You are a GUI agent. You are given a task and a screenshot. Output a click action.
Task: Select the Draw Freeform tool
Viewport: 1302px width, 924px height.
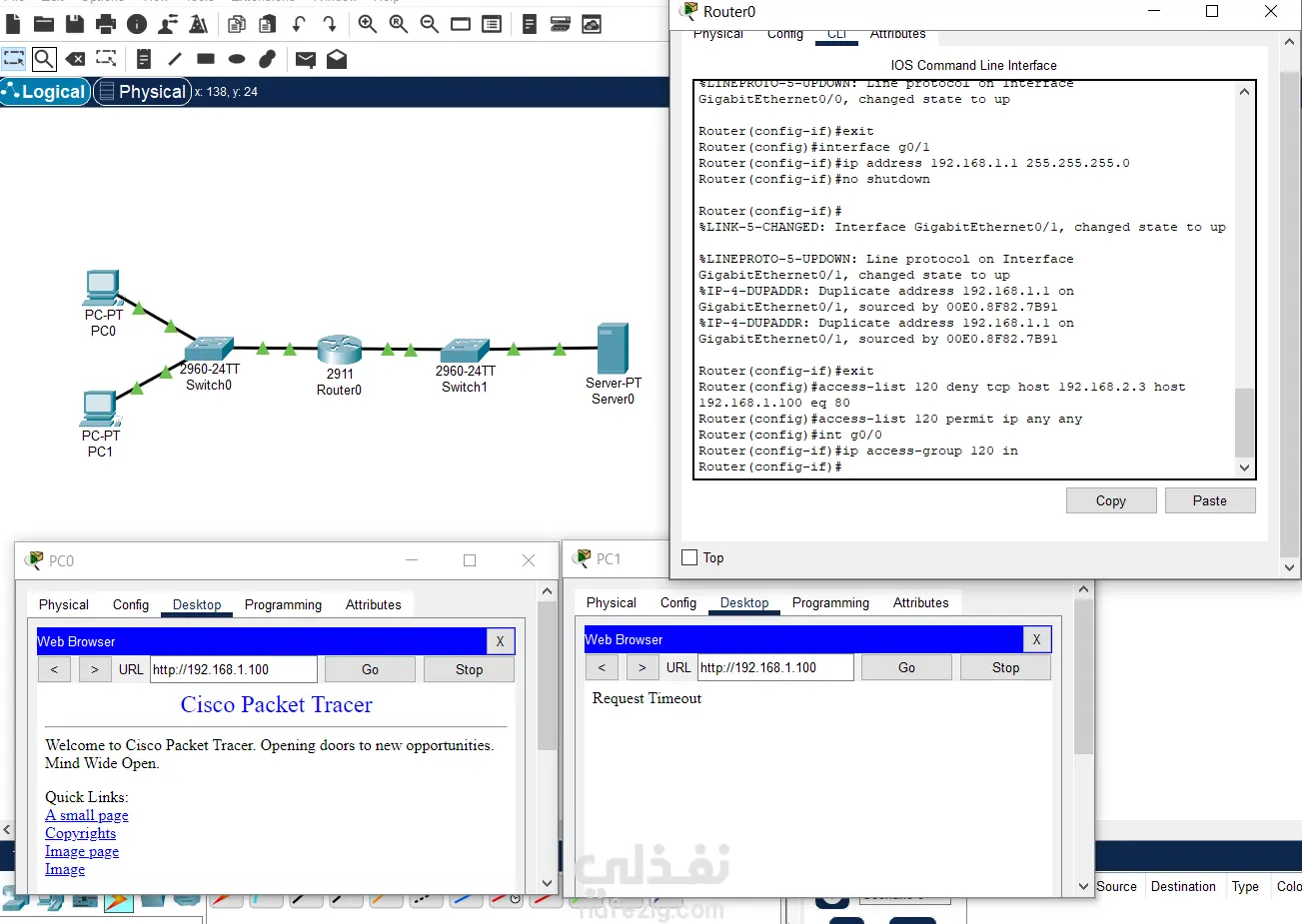[x=267, y=59]
